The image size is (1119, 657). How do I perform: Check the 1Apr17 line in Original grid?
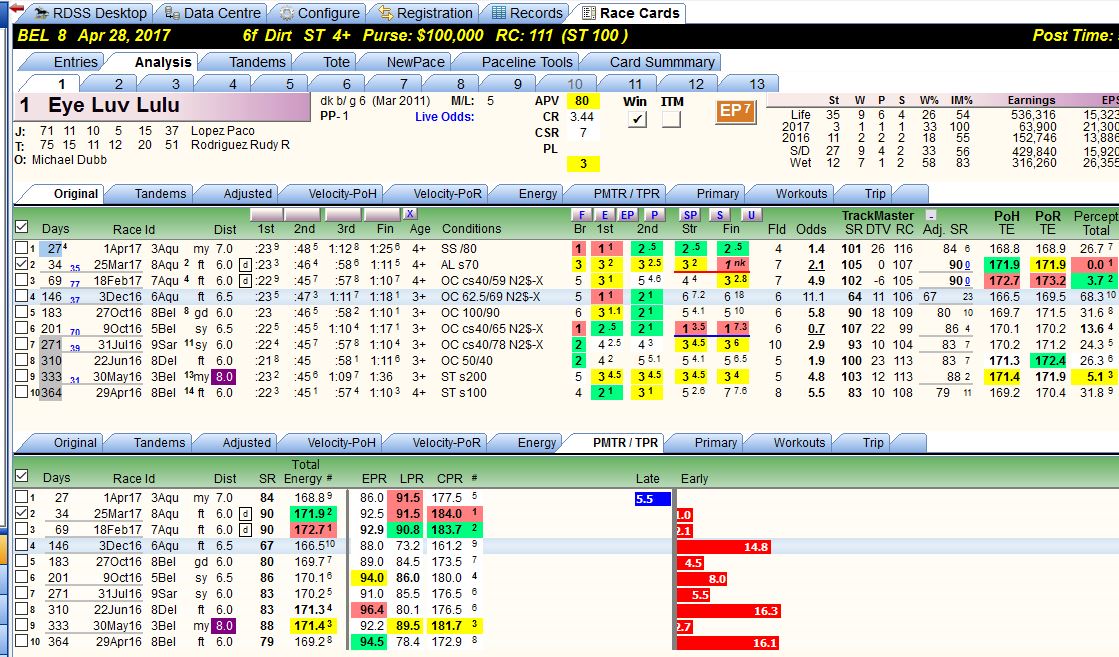click(21, 248)
